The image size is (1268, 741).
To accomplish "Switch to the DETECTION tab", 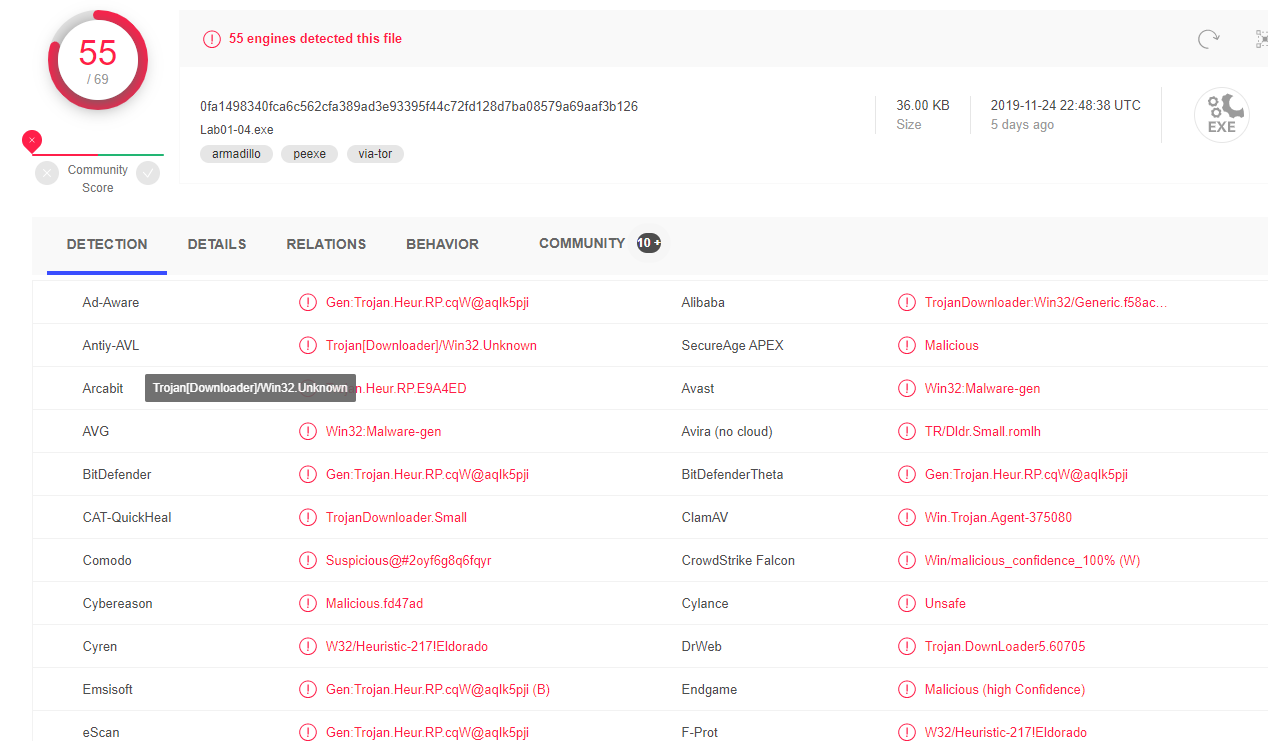I will pos(107,244).
